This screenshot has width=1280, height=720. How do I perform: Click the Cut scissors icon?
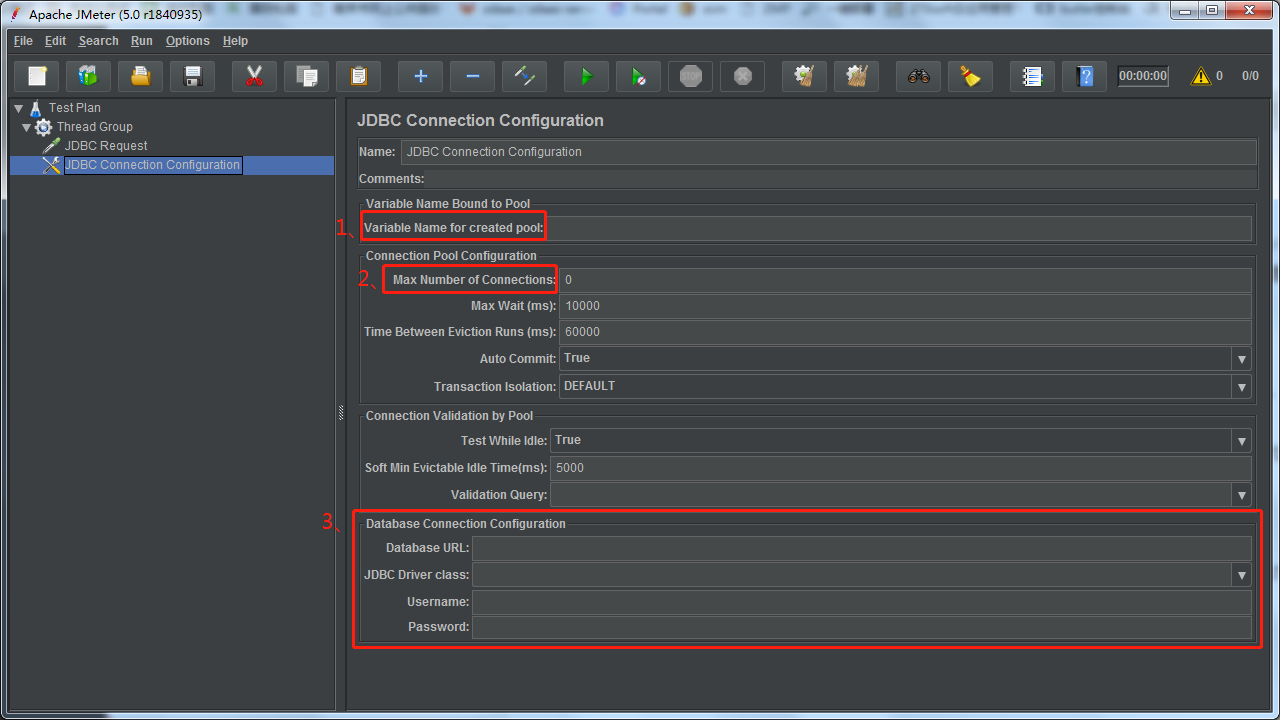coord(254,76)
